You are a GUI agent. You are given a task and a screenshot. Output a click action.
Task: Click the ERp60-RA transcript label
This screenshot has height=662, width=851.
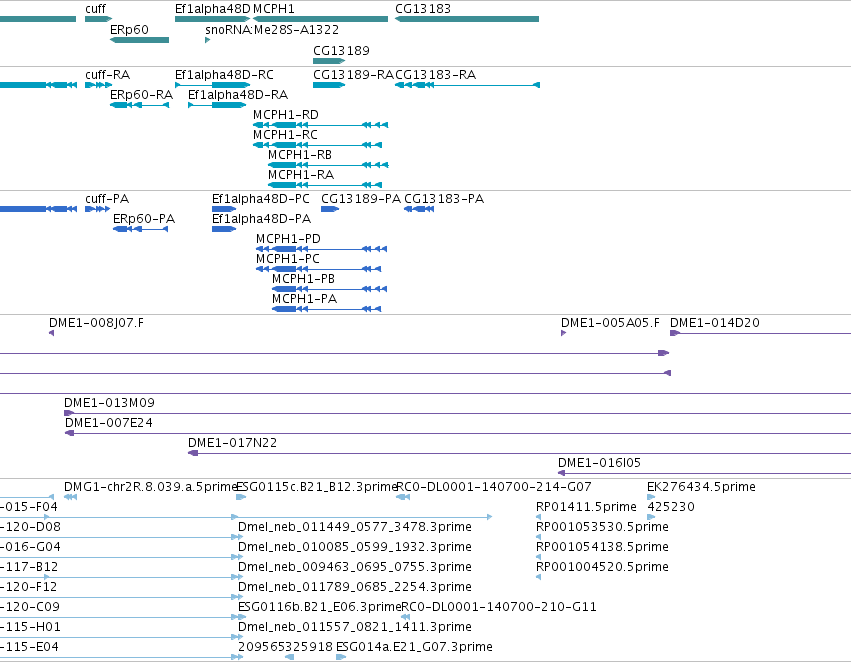pyautogui.click(x=141, y=94)
